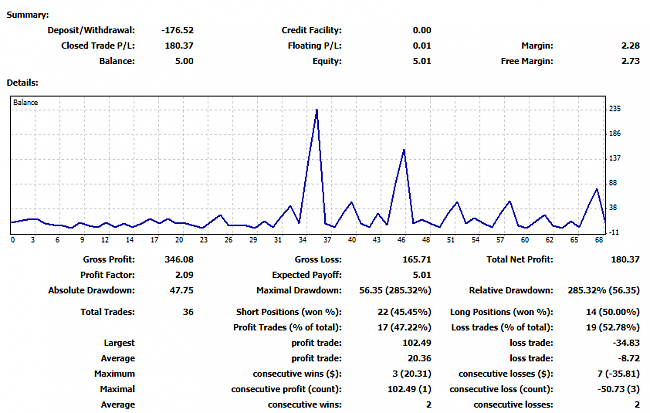650x413 pixels.
Task: Click the Credit Facility value 0.00
Action: pyautogui.click(x=422, y=30)
